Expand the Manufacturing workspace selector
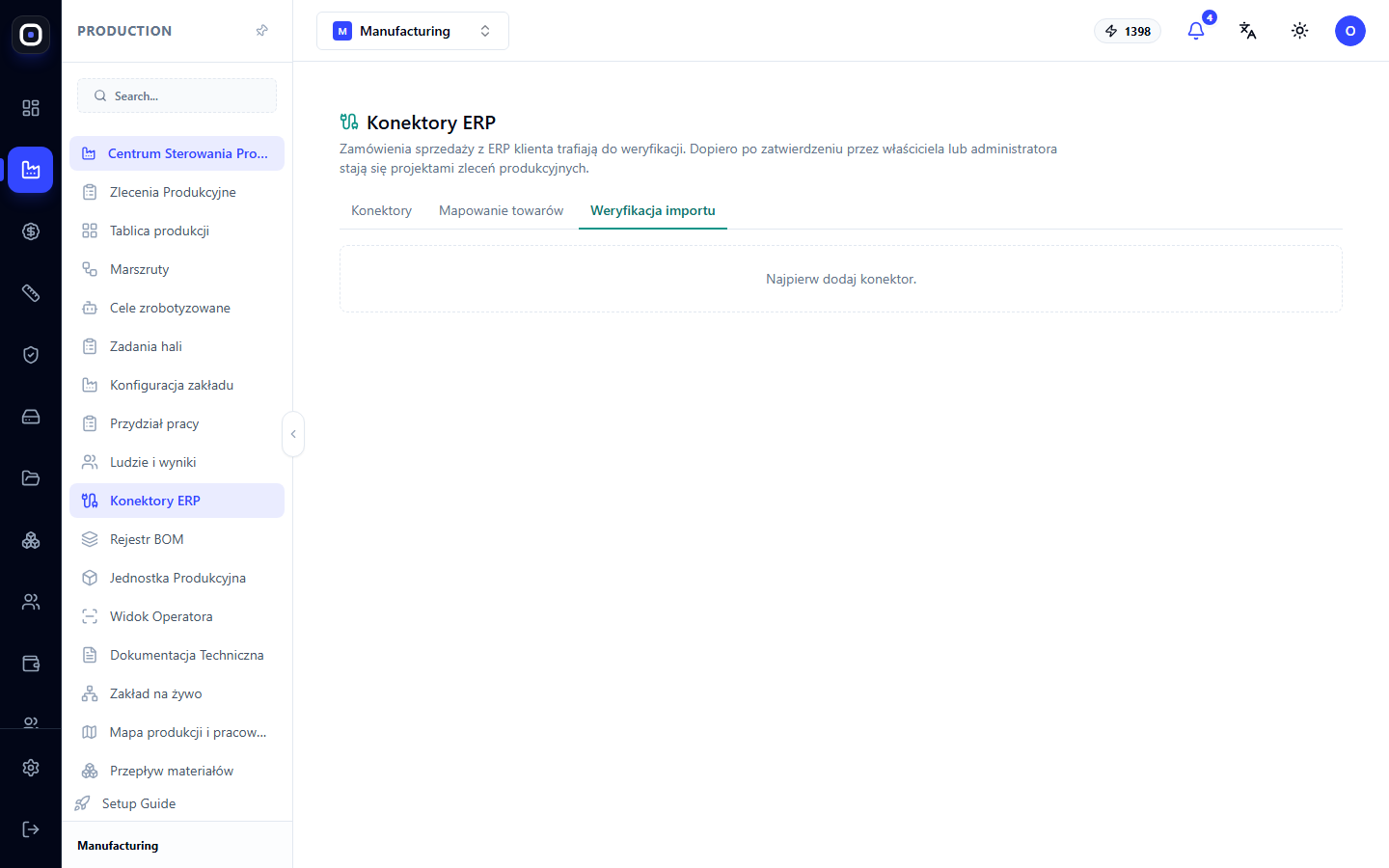Screen dimensions: 1389x868 click(413, 31)
